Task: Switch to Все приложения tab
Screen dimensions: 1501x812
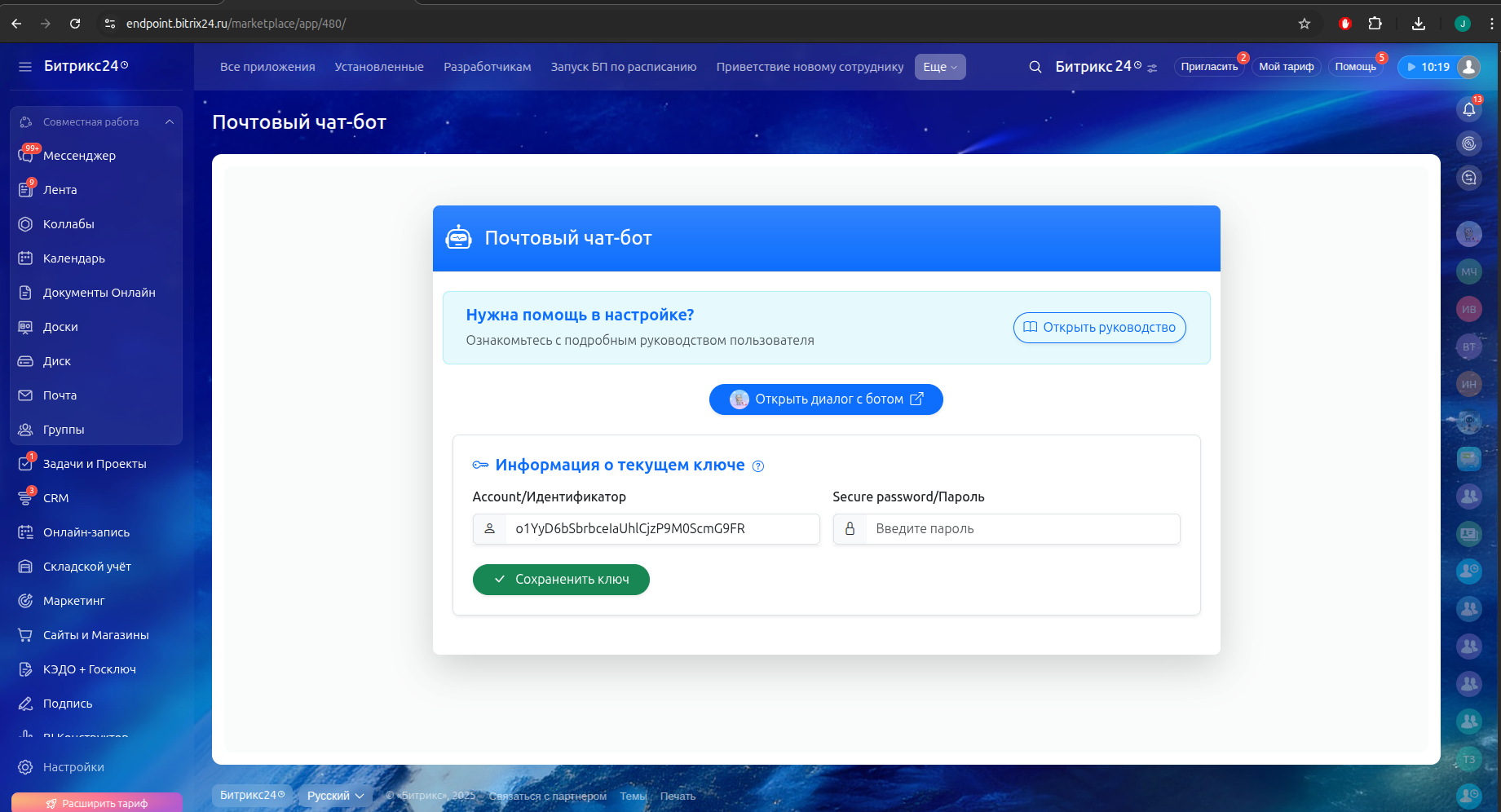Action: [x=267, y=67]
